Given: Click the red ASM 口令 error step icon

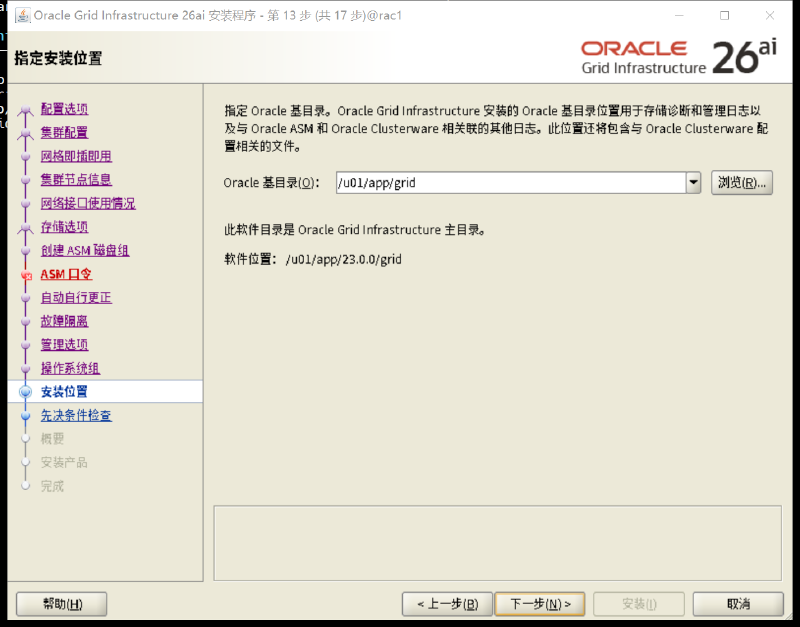Looking at the screenshot, I should pos(27,275).
